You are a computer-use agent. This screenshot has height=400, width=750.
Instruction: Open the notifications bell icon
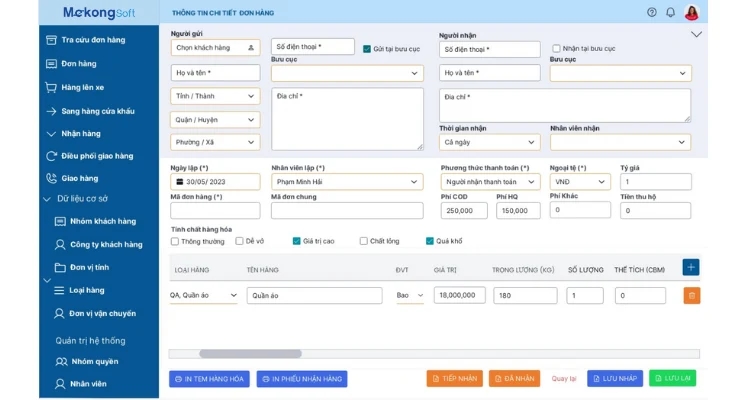(x=671, y=12)
